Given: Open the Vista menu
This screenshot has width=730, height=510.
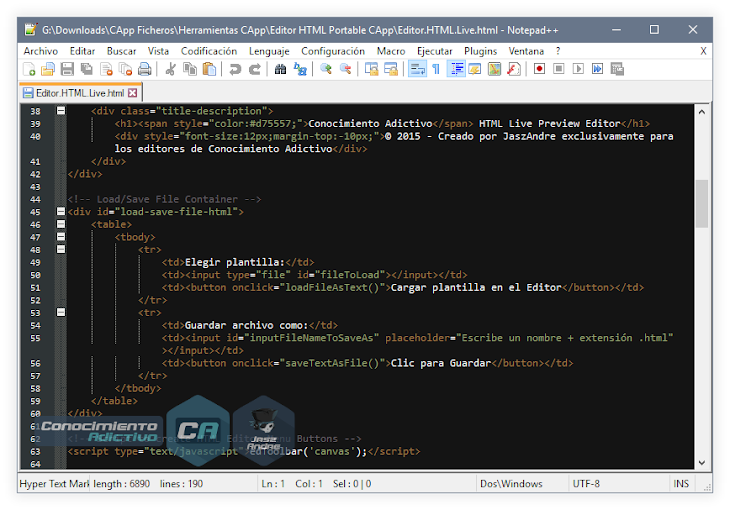Looking at the screenshot, I should tap(158, 51).
